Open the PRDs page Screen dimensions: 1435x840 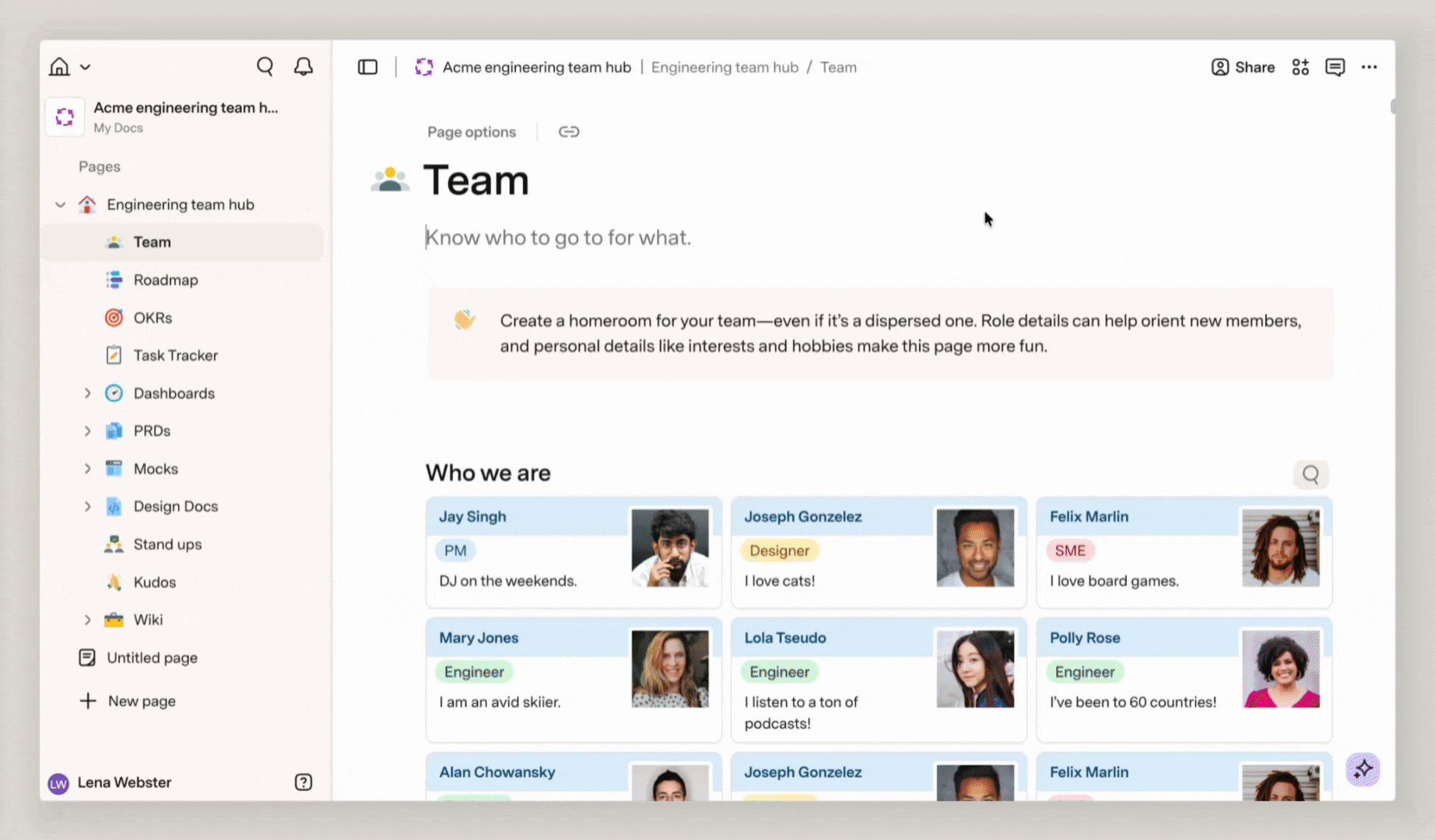(152, 431)
